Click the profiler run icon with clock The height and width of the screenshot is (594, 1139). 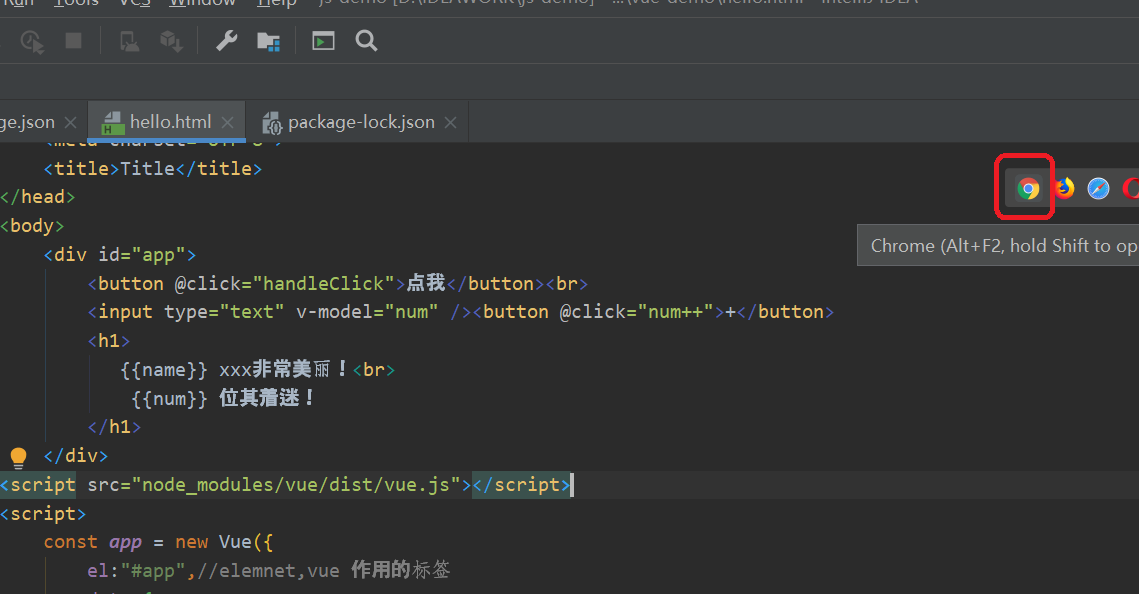click(32, 41)
